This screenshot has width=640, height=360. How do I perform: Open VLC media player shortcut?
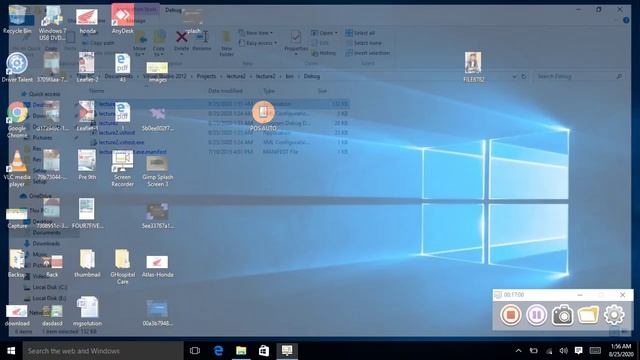point(17,168)
